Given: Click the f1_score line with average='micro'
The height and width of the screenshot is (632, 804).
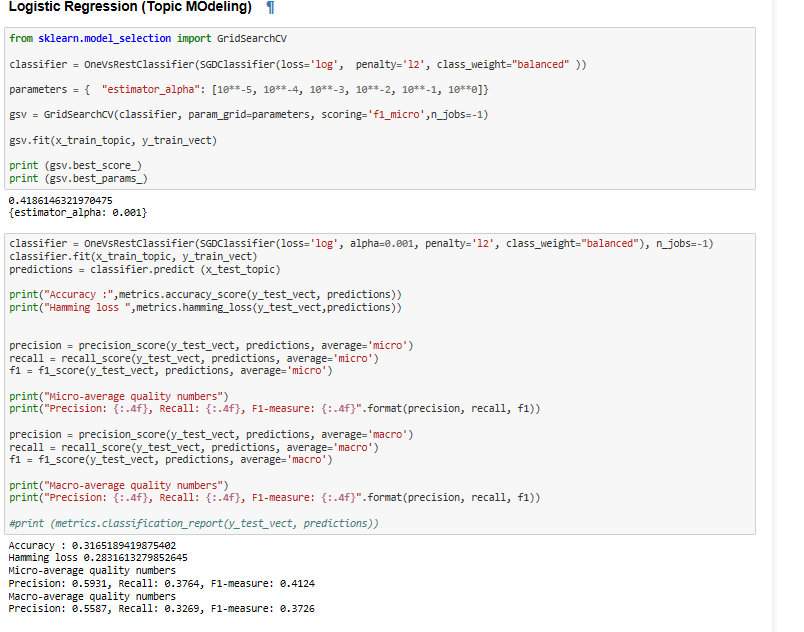Looking at the screenshot, I should tap(171, 371).
